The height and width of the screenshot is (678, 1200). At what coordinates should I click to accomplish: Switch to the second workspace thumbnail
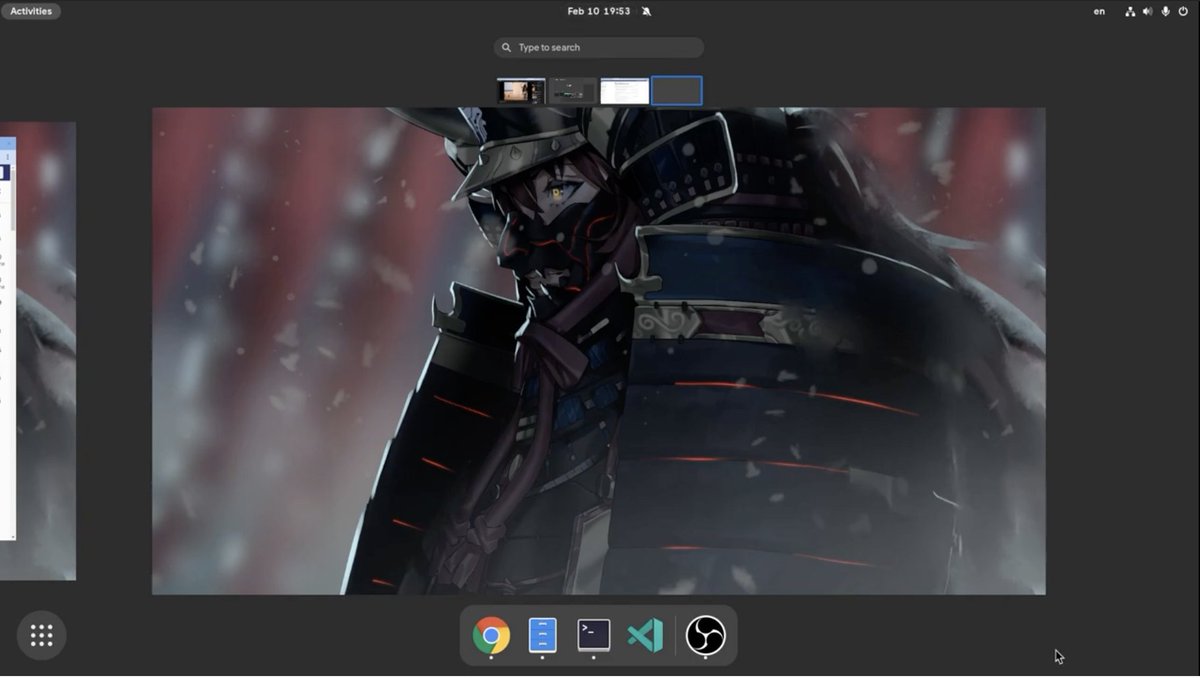(x=573, y=91)
